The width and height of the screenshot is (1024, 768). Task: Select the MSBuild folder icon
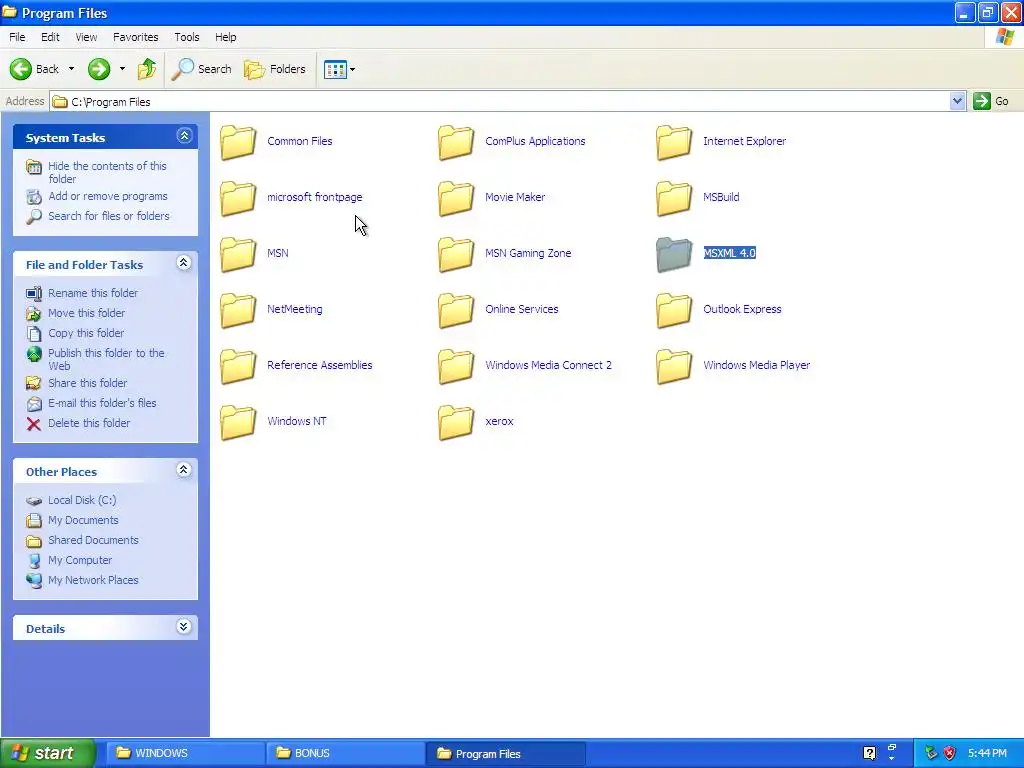[674, 198]
